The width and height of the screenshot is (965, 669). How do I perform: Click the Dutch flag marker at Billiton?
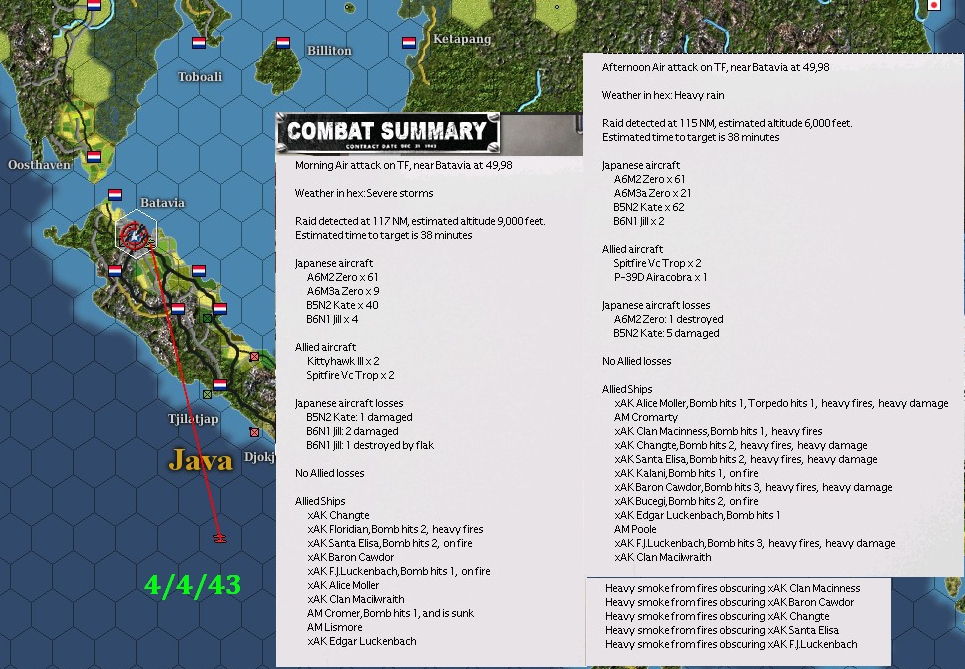click(283, 43)
